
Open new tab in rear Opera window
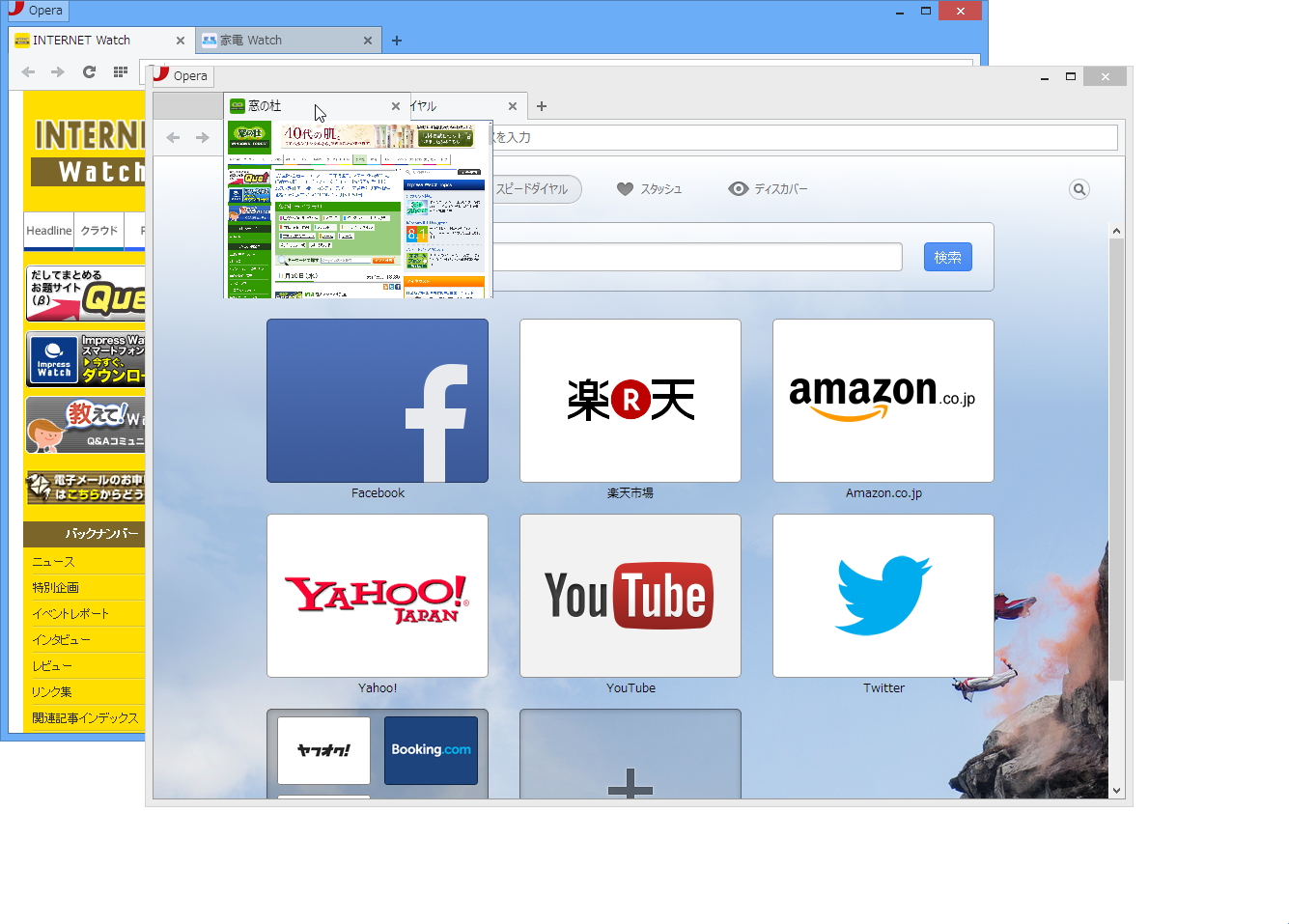point(397,41)
